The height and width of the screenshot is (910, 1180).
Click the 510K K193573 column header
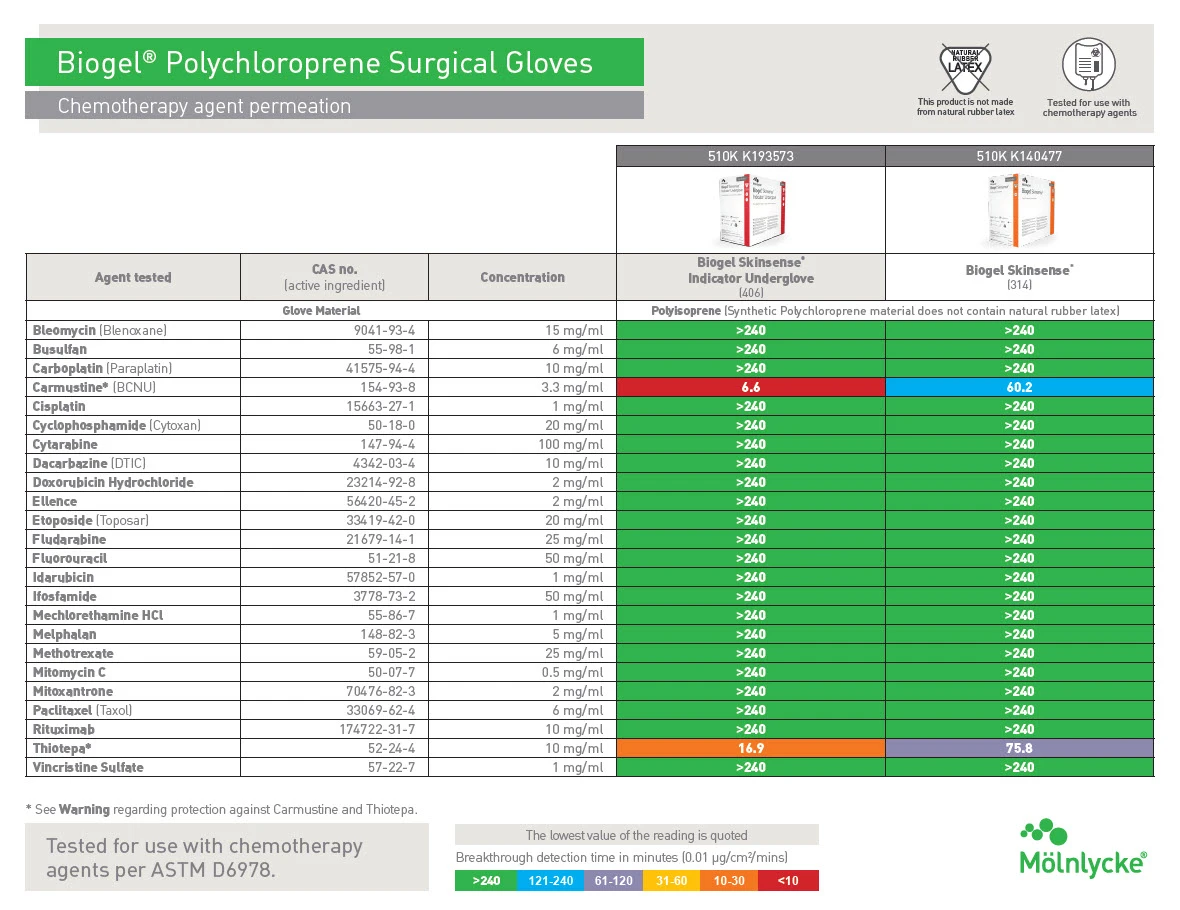pos(751,156)
